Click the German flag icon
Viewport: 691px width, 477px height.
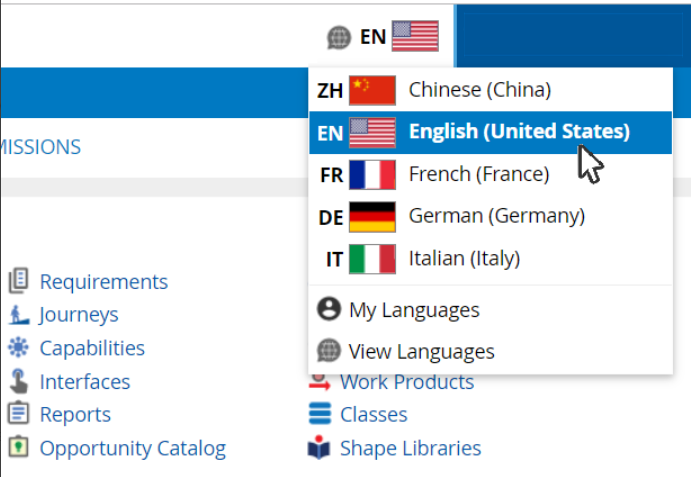372,217
